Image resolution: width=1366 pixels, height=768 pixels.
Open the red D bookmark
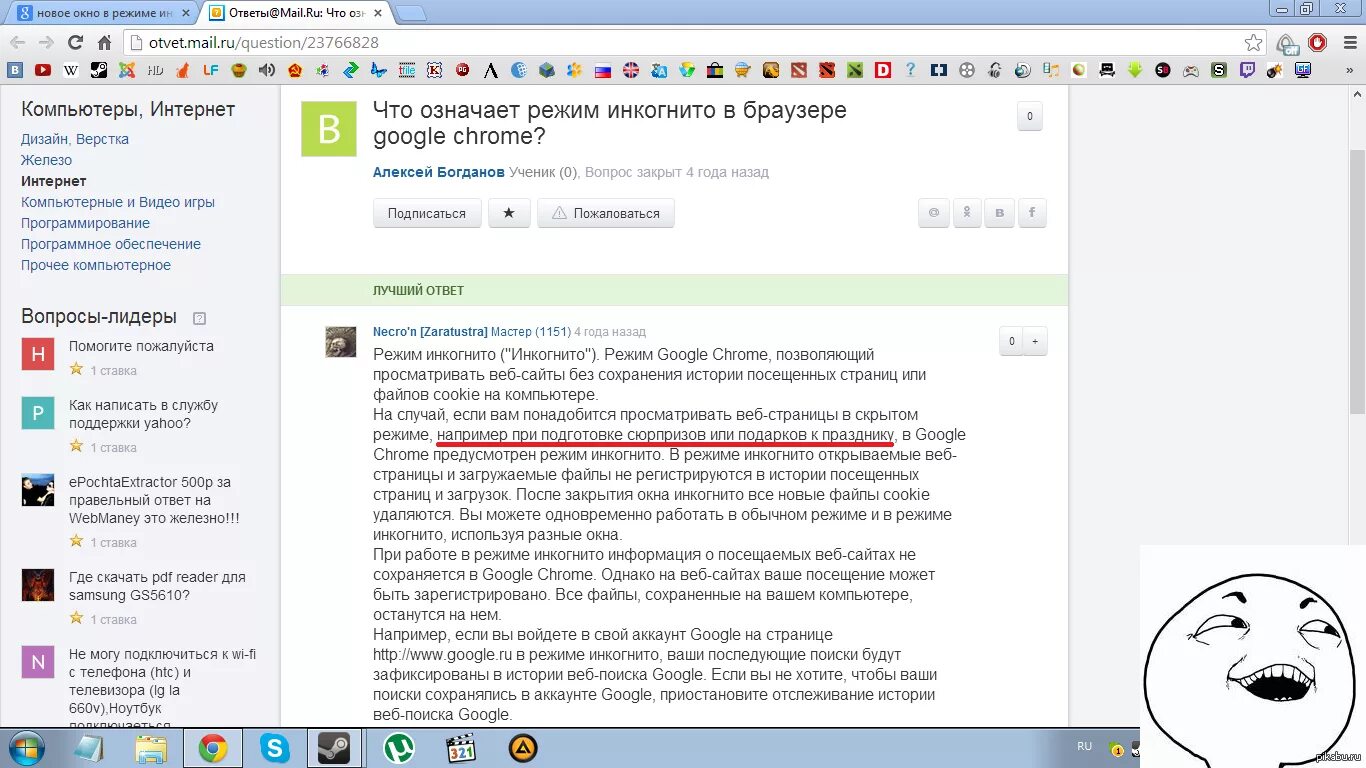(883, 70)
